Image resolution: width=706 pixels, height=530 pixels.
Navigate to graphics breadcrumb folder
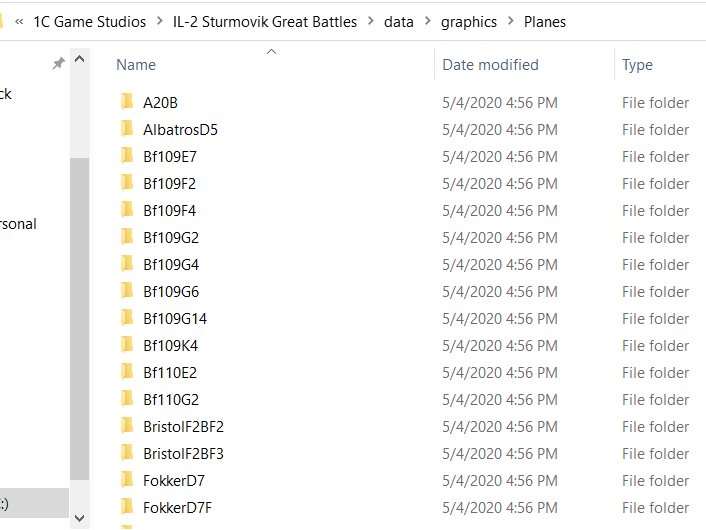pyautogui.click(x=469, y=22)
